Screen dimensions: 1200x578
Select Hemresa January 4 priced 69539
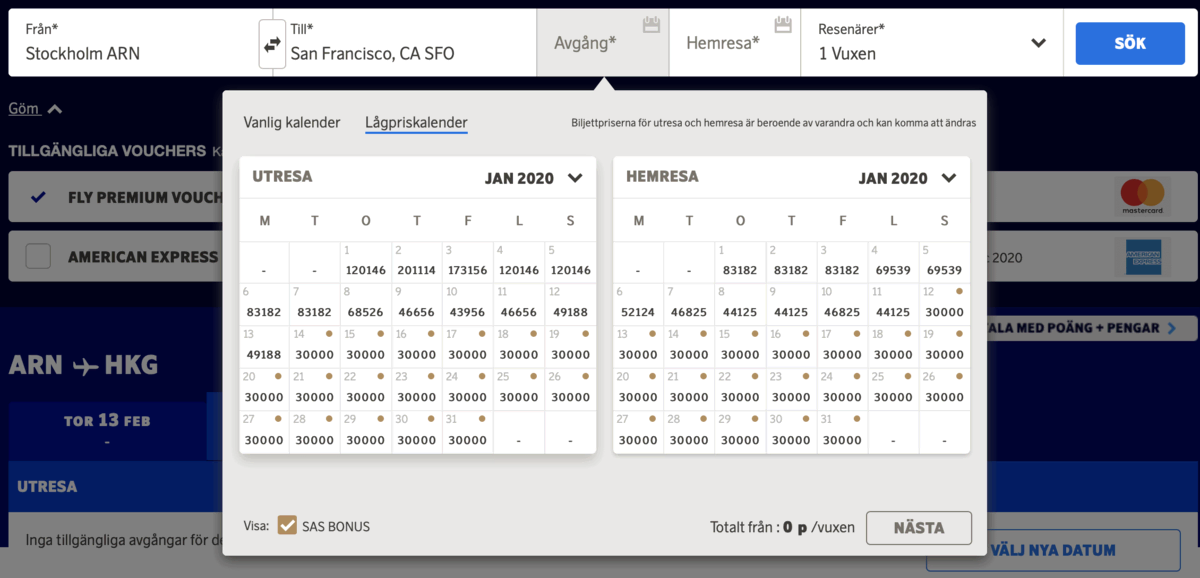tap(893, 262)
